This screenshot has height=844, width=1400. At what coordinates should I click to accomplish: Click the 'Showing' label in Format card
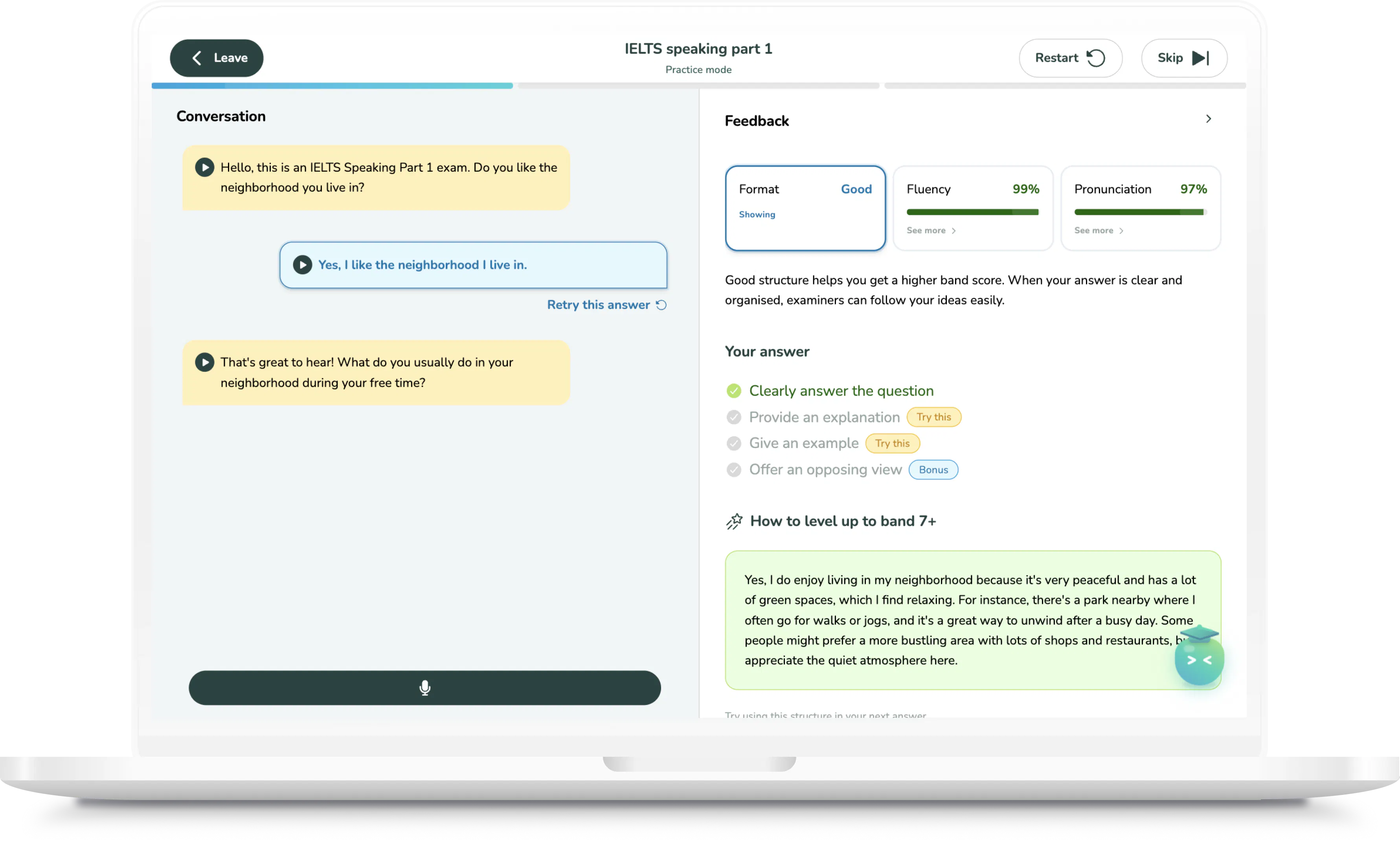pyautogui.click(x=757, y=215)
